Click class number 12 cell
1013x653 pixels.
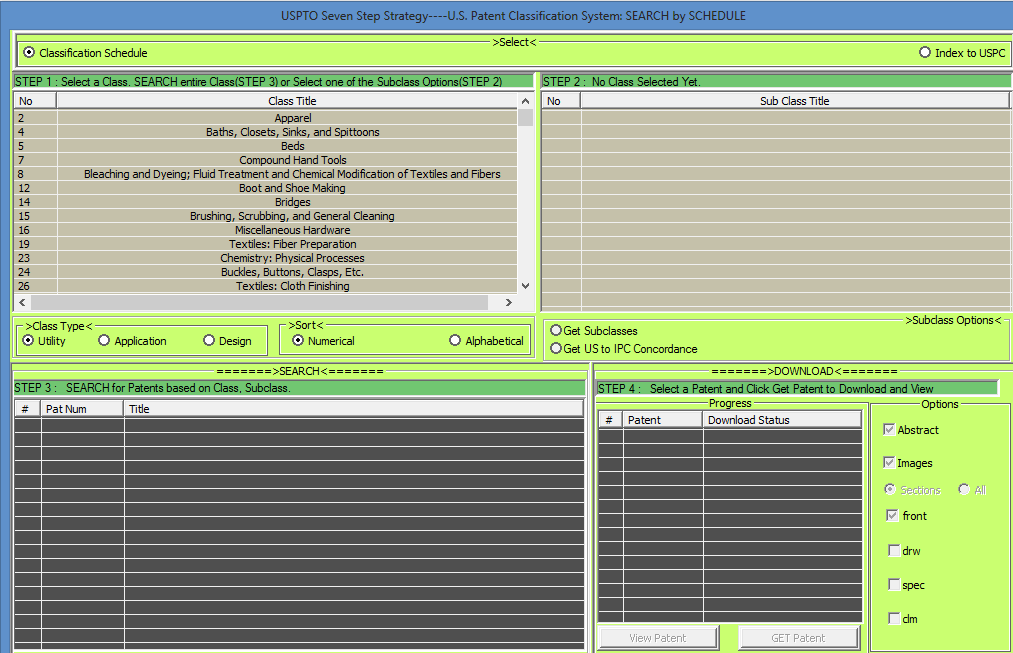coord(36,188)
